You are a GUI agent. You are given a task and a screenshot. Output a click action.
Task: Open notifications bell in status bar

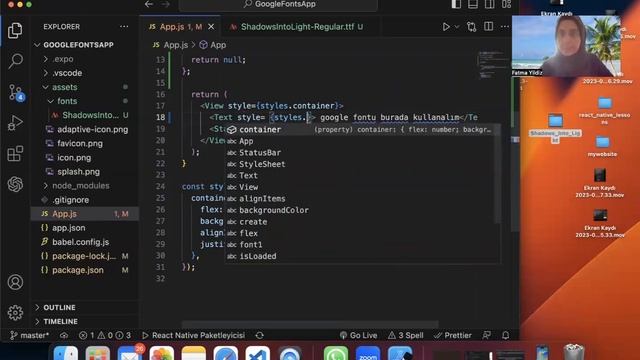(506, 335)
